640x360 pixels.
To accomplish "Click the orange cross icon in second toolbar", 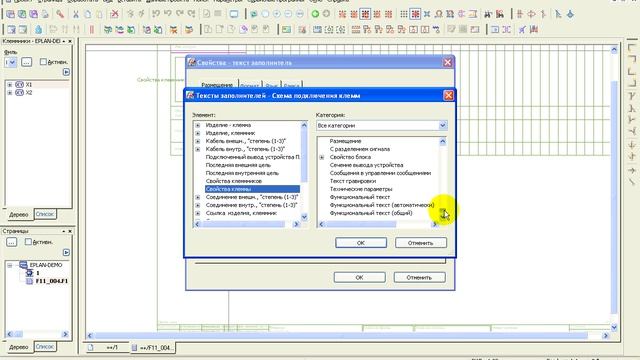I will point(173,29).
